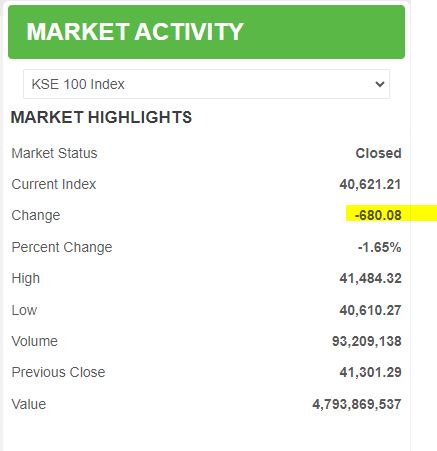
Task: Click the Value figure 4,793,869,537
Action: pyautogui.click(x=357, y=404)
